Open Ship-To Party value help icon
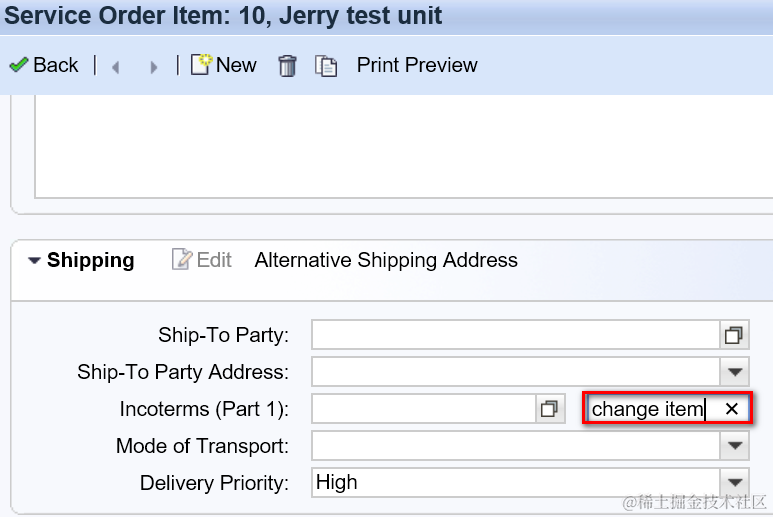The image size is (773, 517). [734, 335]
